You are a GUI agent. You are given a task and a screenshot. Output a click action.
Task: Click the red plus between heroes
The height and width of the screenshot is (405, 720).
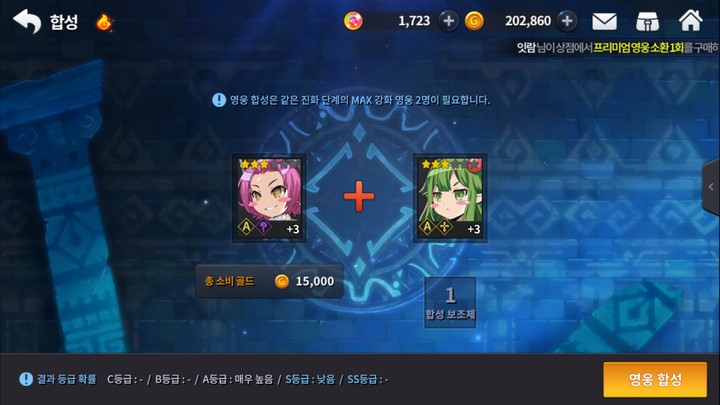pyautogui.click(x=359, y=196)
